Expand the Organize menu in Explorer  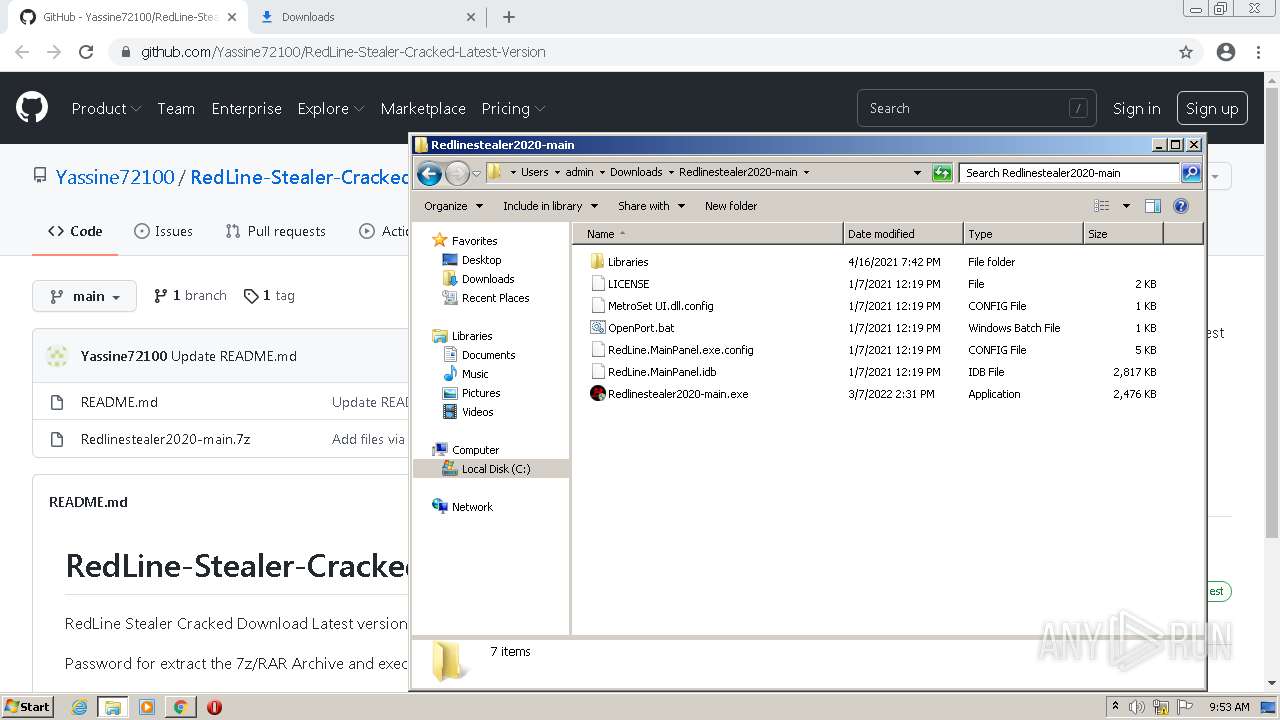tap(453, 206)
